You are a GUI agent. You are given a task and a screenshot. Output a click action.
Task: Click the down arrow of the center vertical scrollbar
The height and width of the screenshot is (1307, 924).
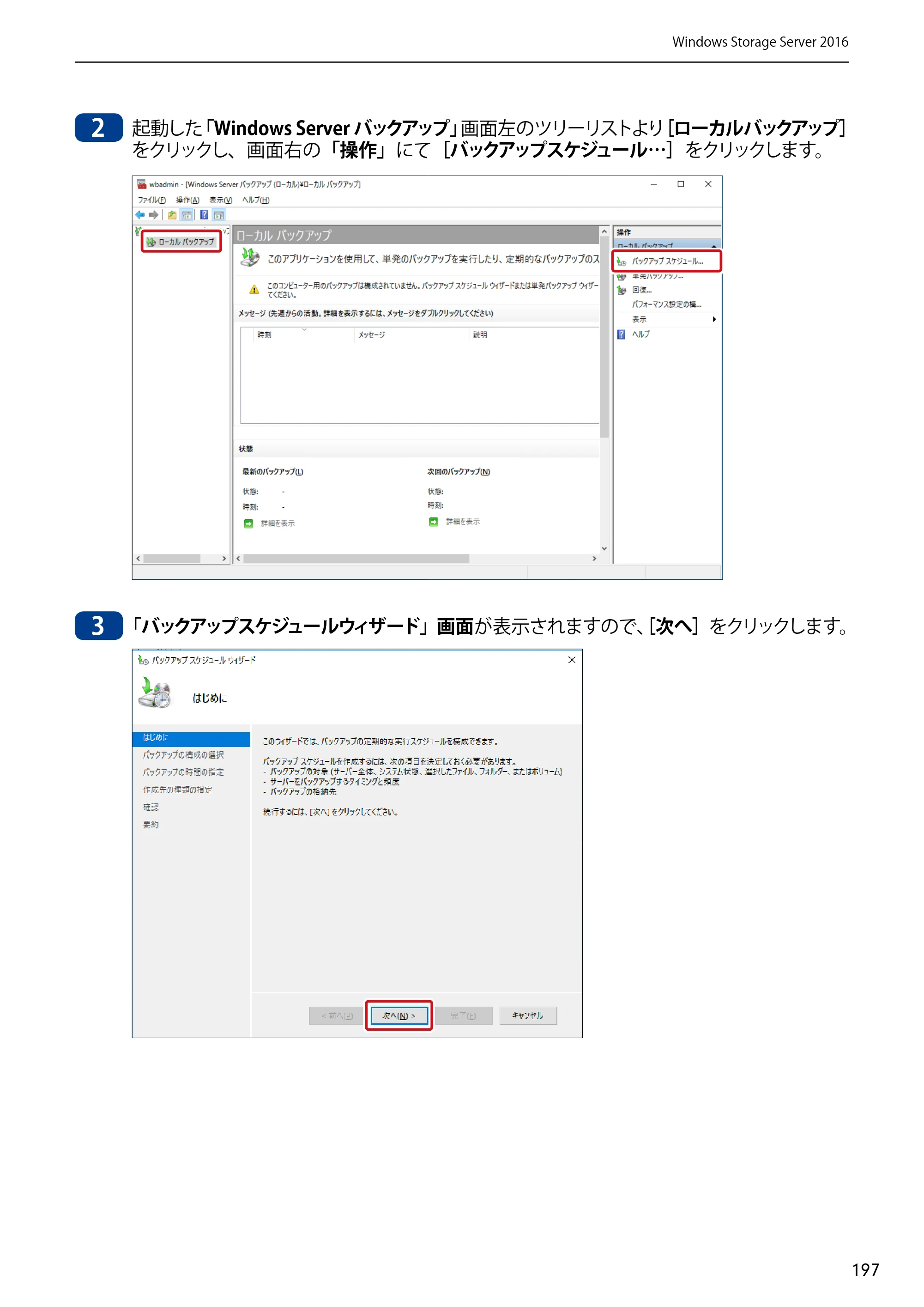(604, 548)
